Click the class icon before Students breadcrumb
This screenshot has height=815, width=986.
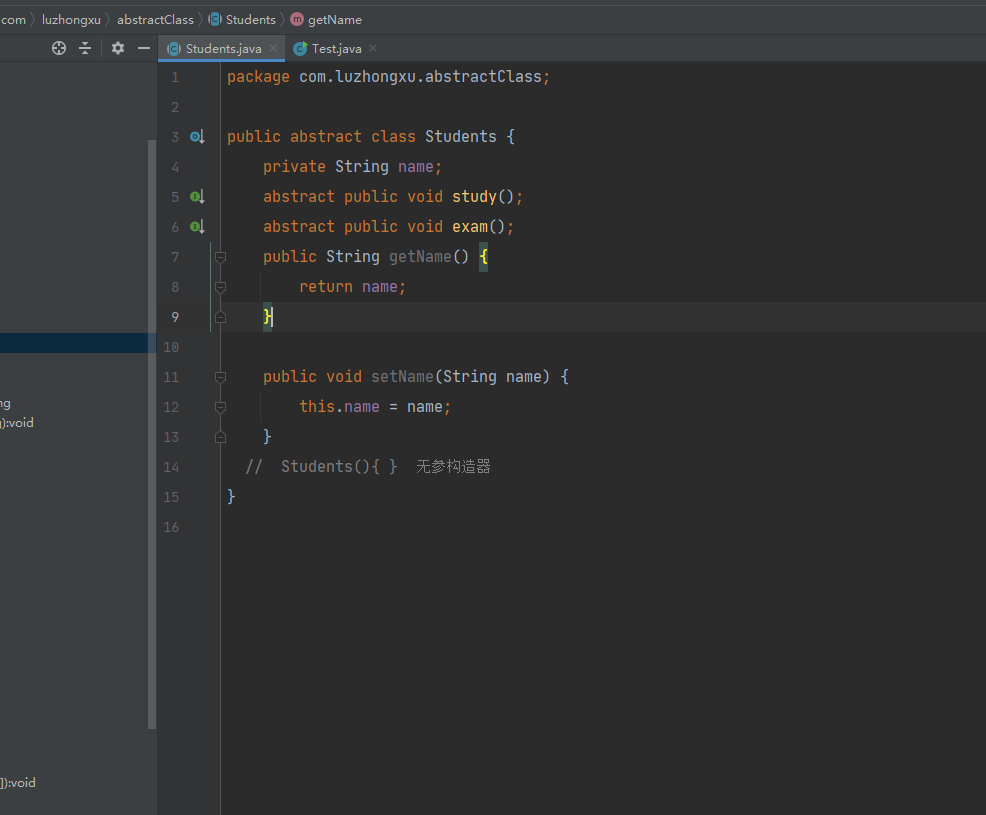pos(215,19)
